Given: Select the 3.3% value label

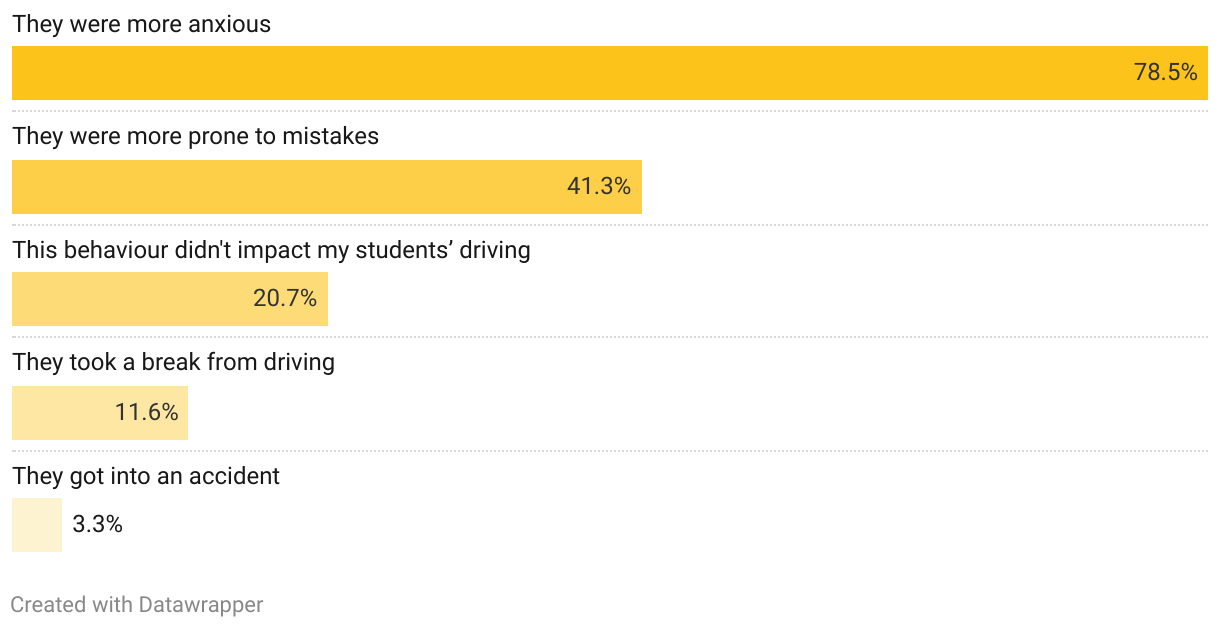Looking at the screenshot, I should 98,524.
